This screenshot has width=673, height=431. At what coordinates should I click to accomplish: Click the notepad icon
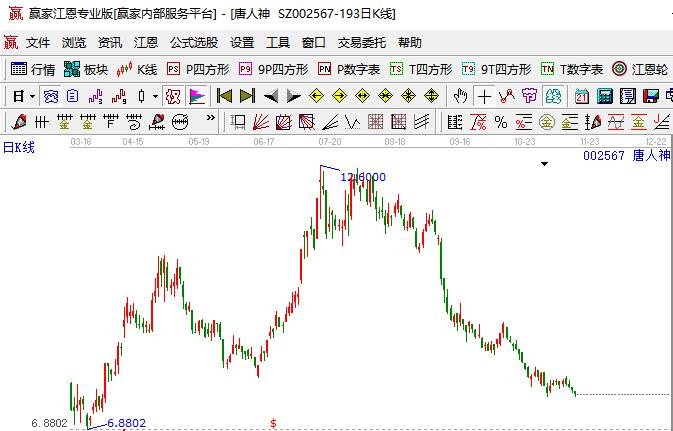coord(628,96)
